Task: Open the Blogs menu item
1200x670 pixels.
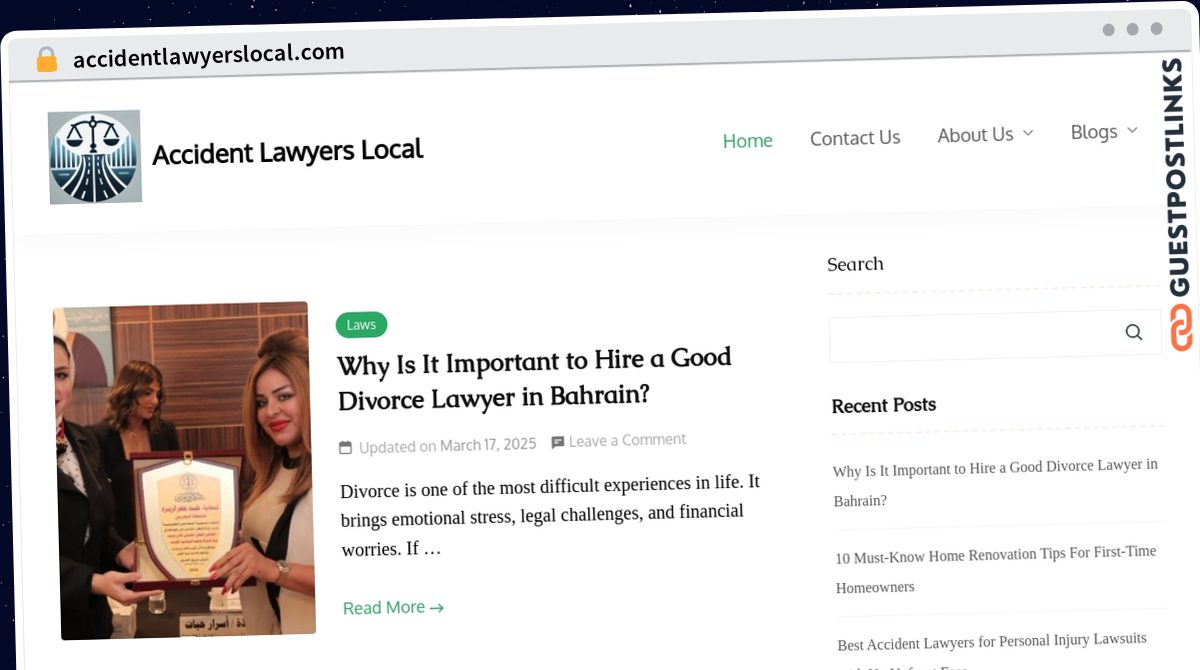Action: [x=1094, y=132]
